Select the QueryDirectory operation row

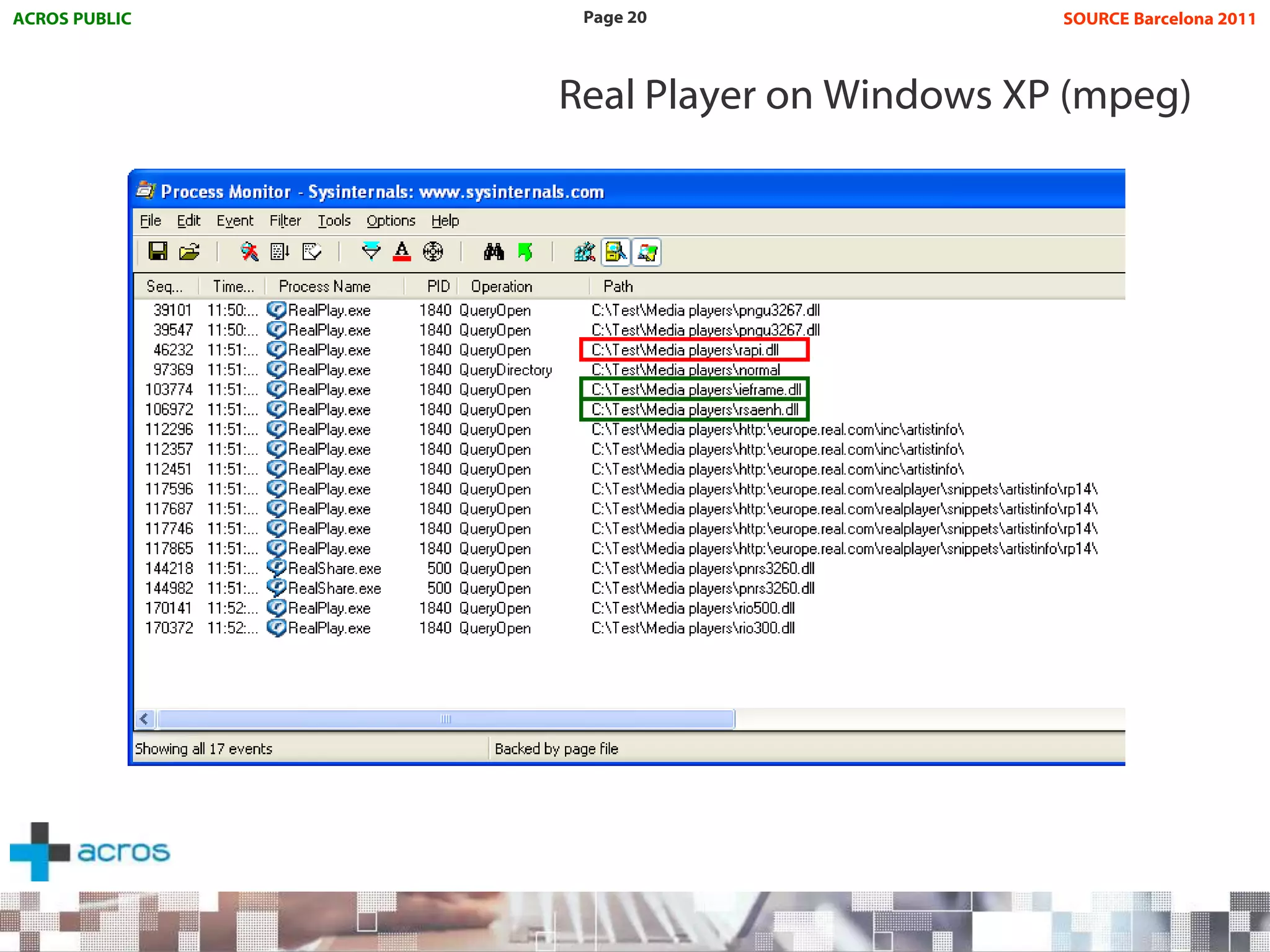point(629,370)
